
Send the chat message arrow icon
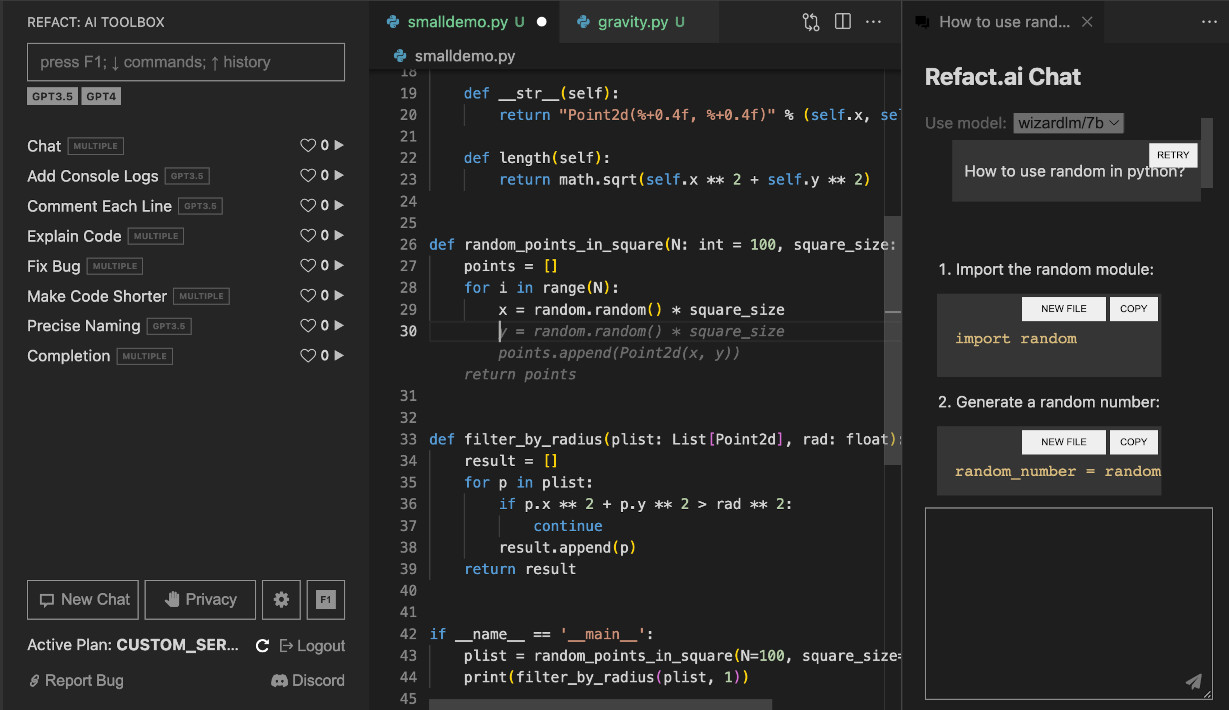1193,682
